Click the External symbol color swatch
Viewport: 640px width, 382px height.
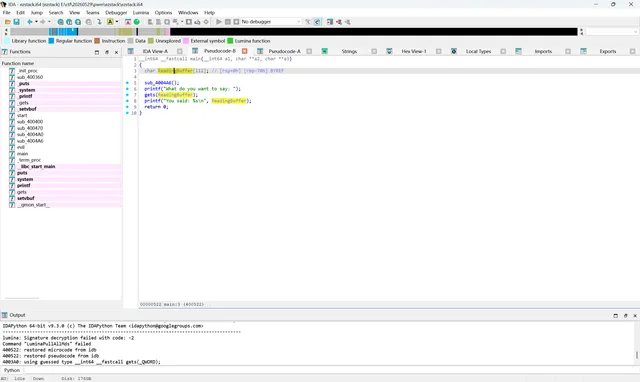(x=186, y=41)
